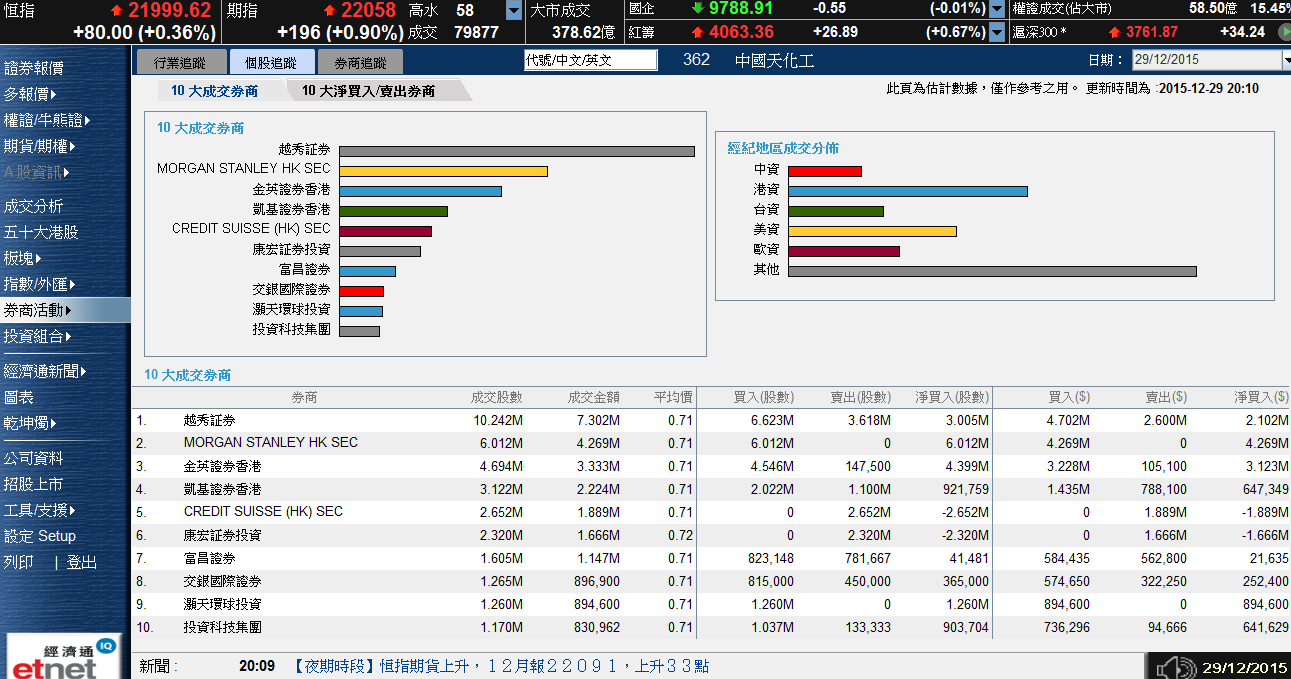Screen dimensions: 1291x679
Task: Expand the 權證/牛熊證 sidebar menu
Action: click(47, 120)
